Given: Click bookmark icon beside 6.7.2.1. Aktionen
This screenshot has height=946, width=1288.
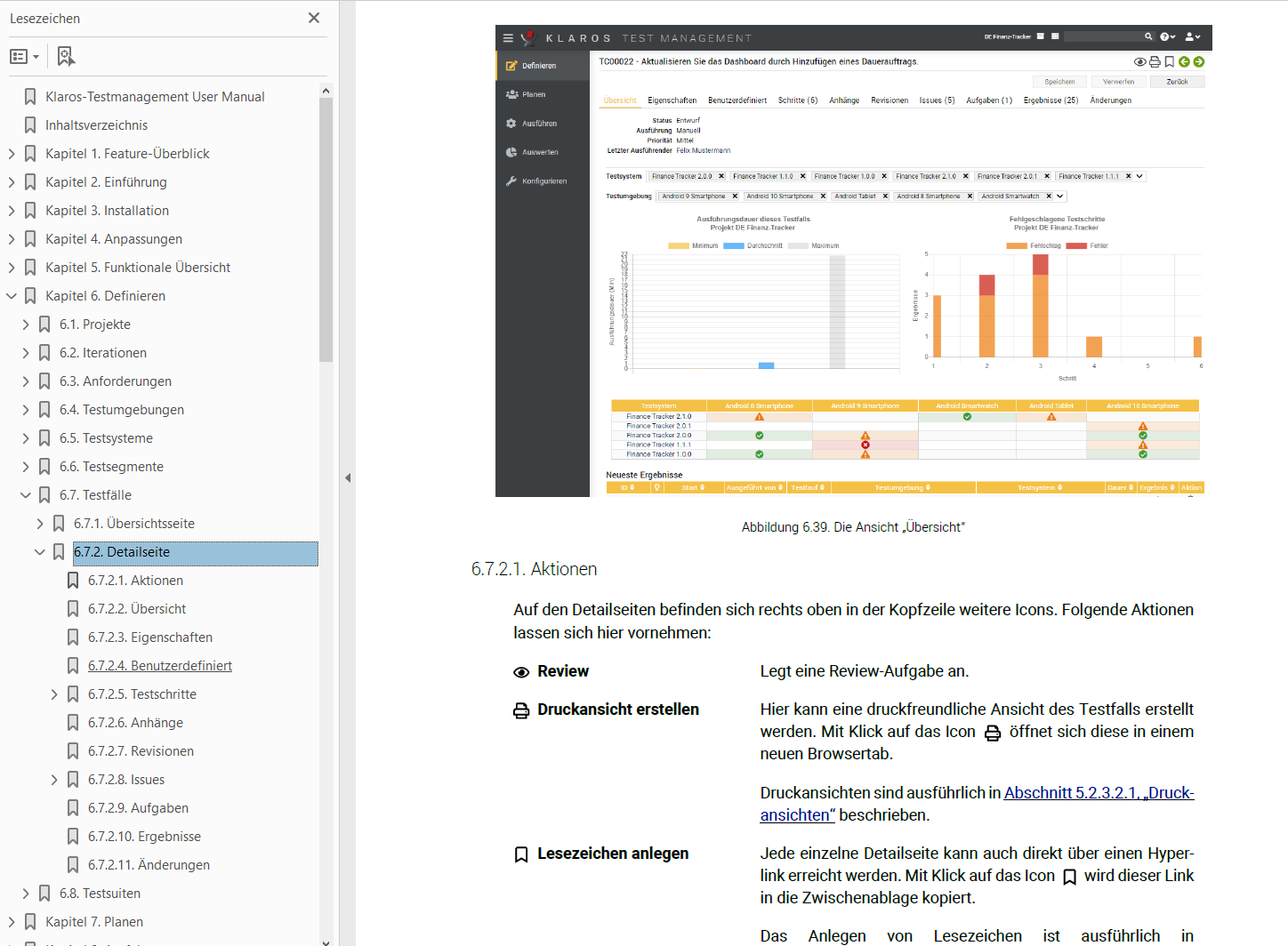Looking at the screenshot, I should click(x=73, y=581).
